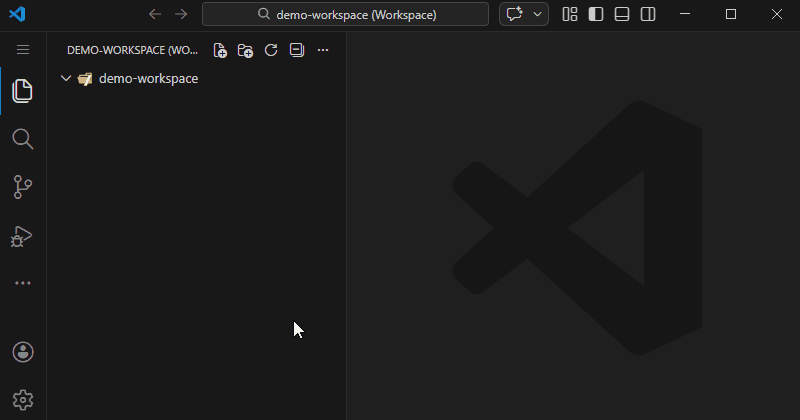800x420 pixels.
Task: Click the New File icon in Explorer
Action: tap(220, 50)
